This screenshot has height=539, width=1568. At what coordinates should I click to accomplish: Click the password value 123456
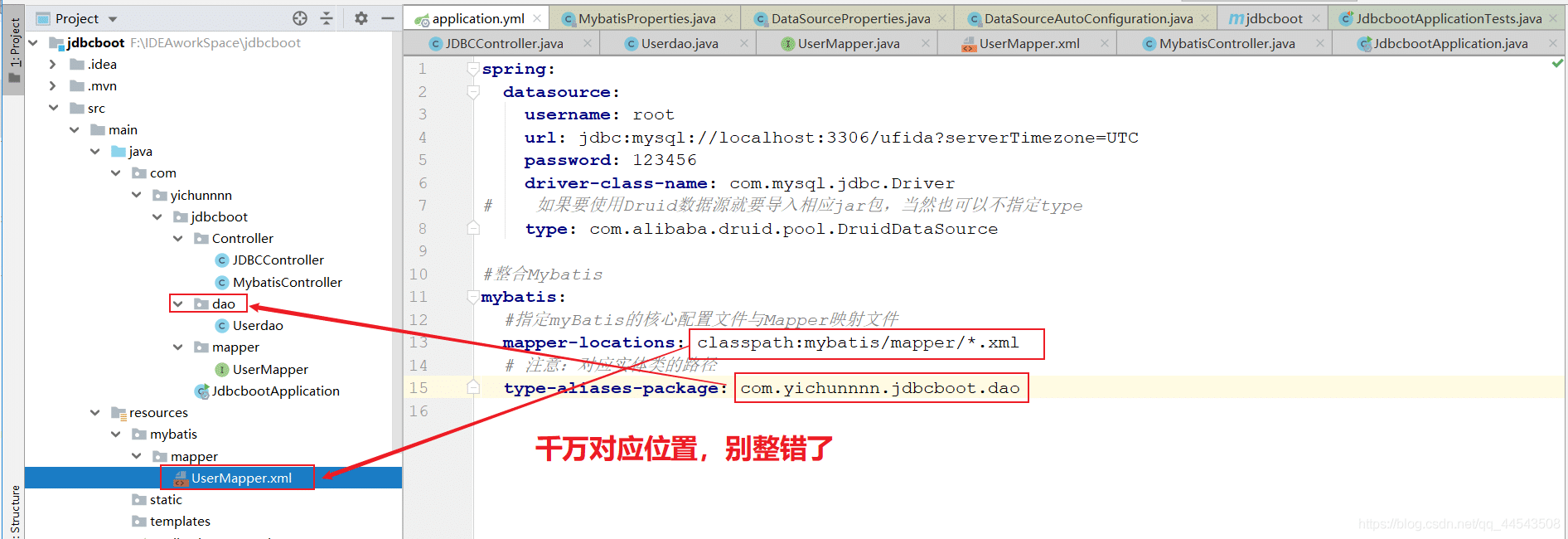[665, 160]
